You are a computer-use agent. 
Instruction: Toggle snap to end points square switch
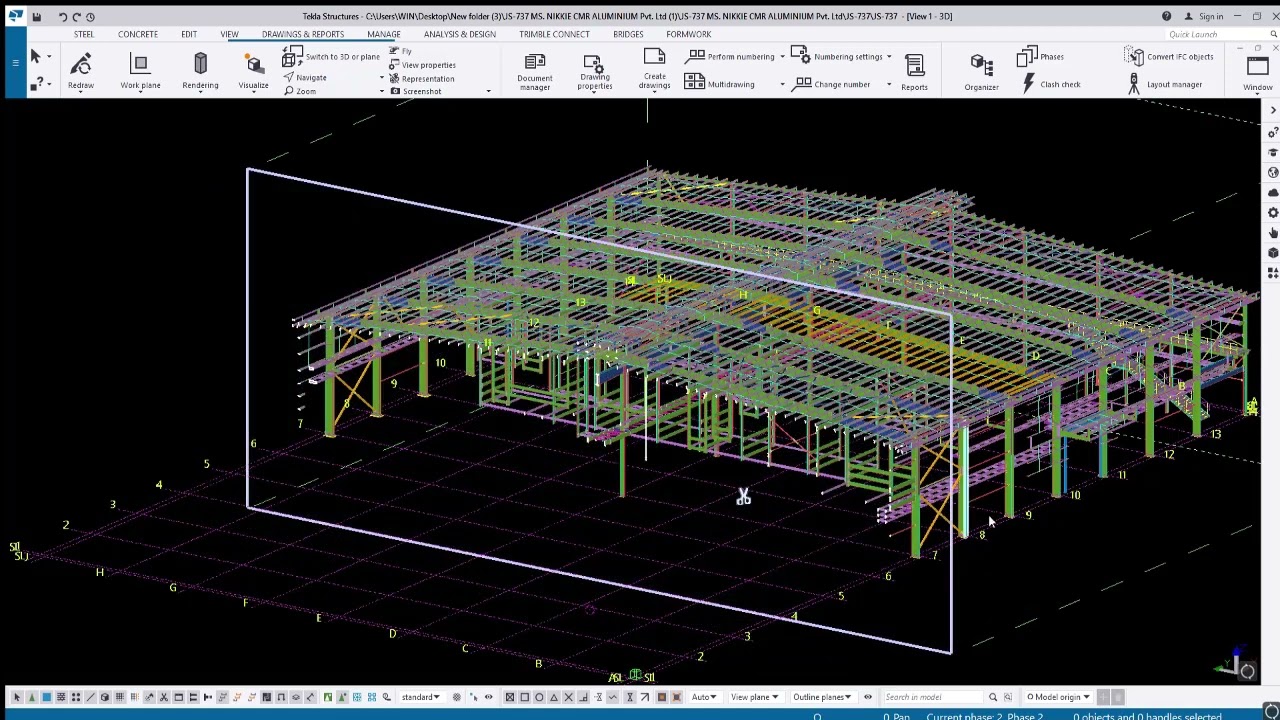(x=524, y=697)
